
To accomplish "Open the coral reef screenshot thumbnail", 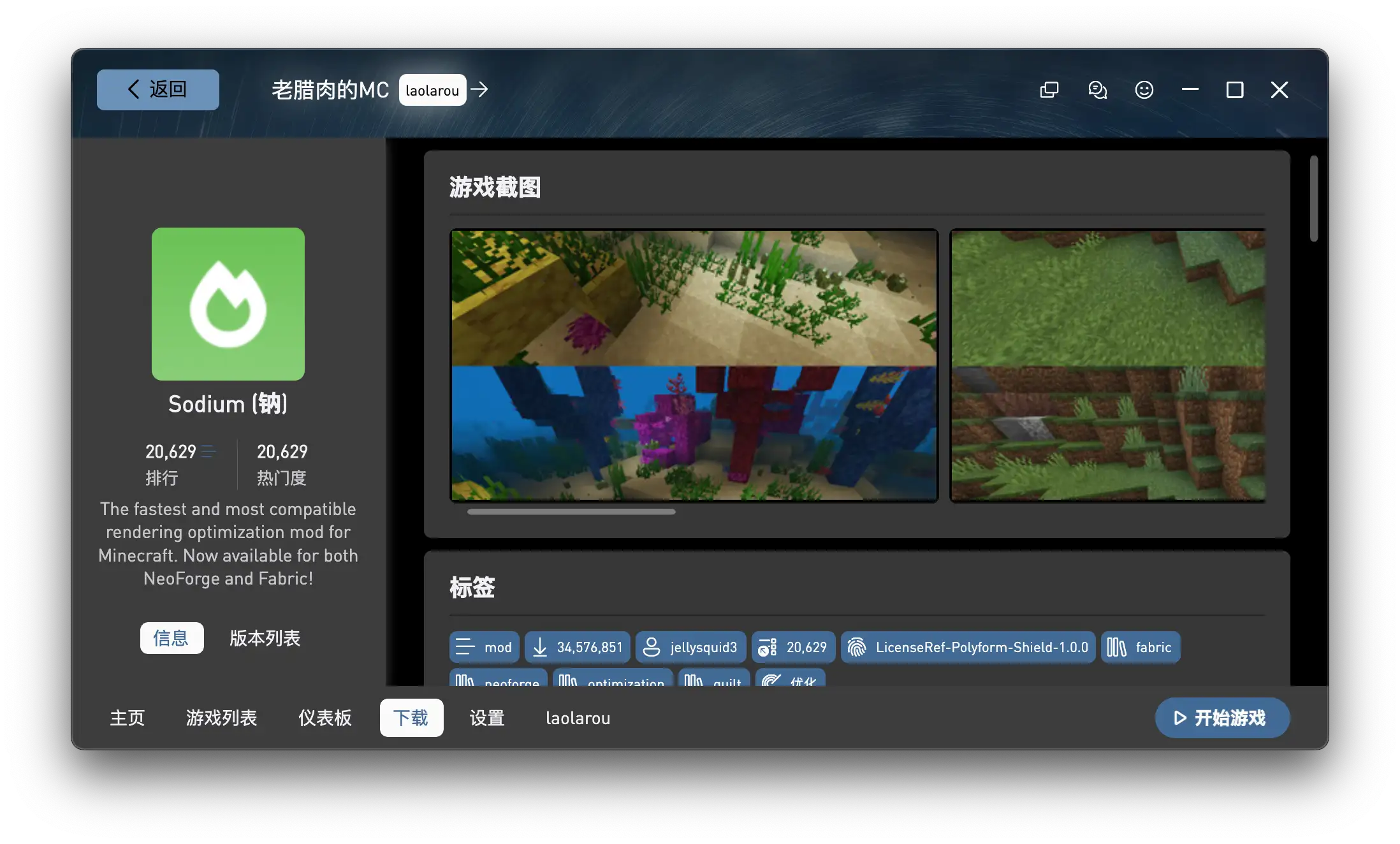I will (x=694, y=365).
